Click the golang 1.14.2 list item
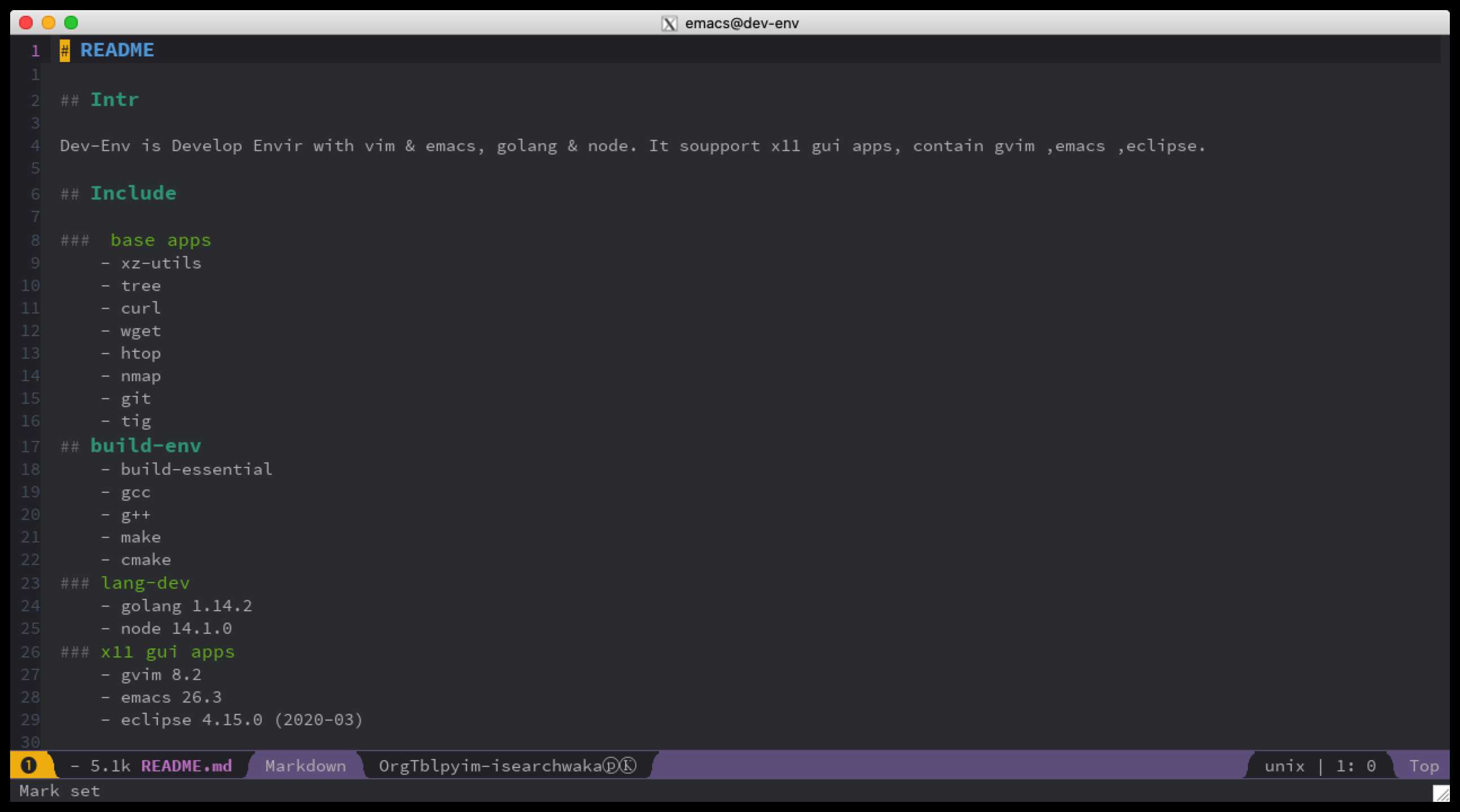1460x812 pixels. coord(186,606)
